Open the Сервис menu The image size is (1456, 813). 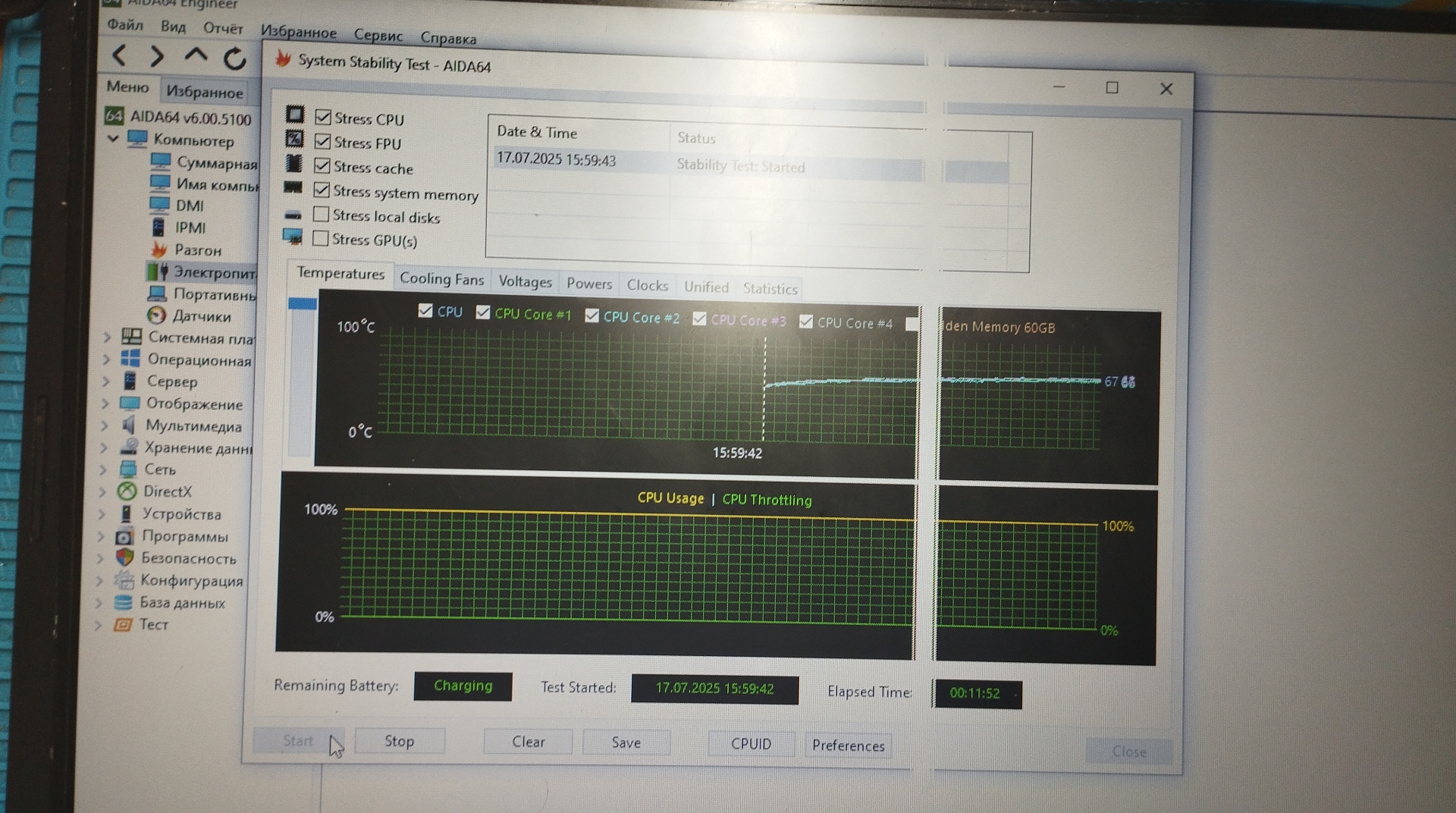tap(378, 35)
